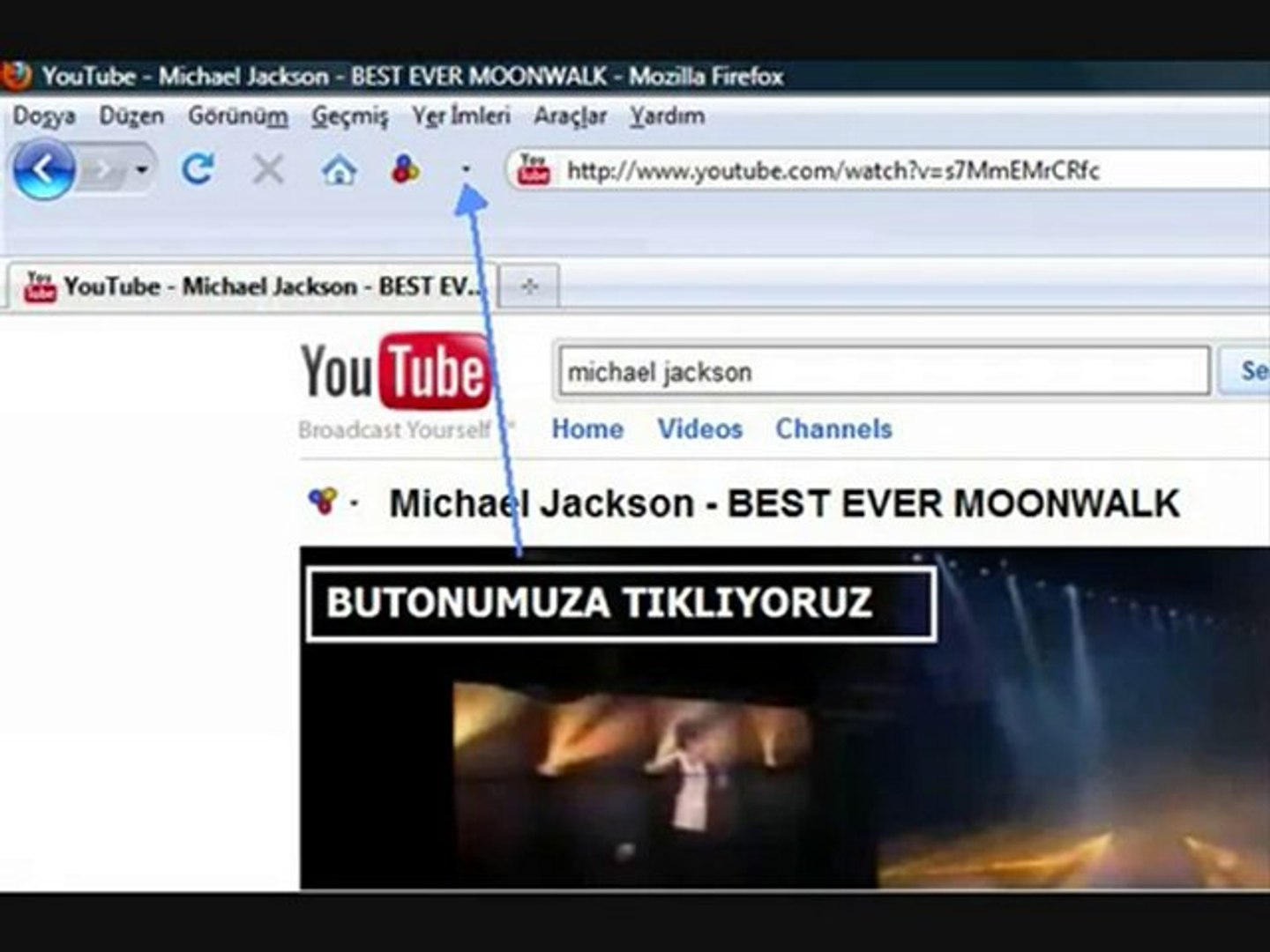Click the partially visible Search button
The image size is (1270, 952).
pyautogui.click(x=1244, y=370)
